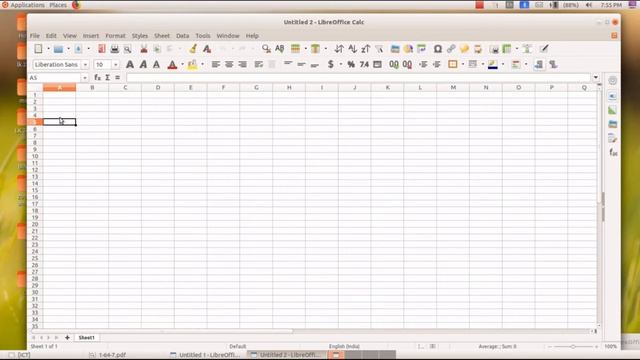
Task: Open Font Name dropdown arrow
Action: click(x=85, y=65)
